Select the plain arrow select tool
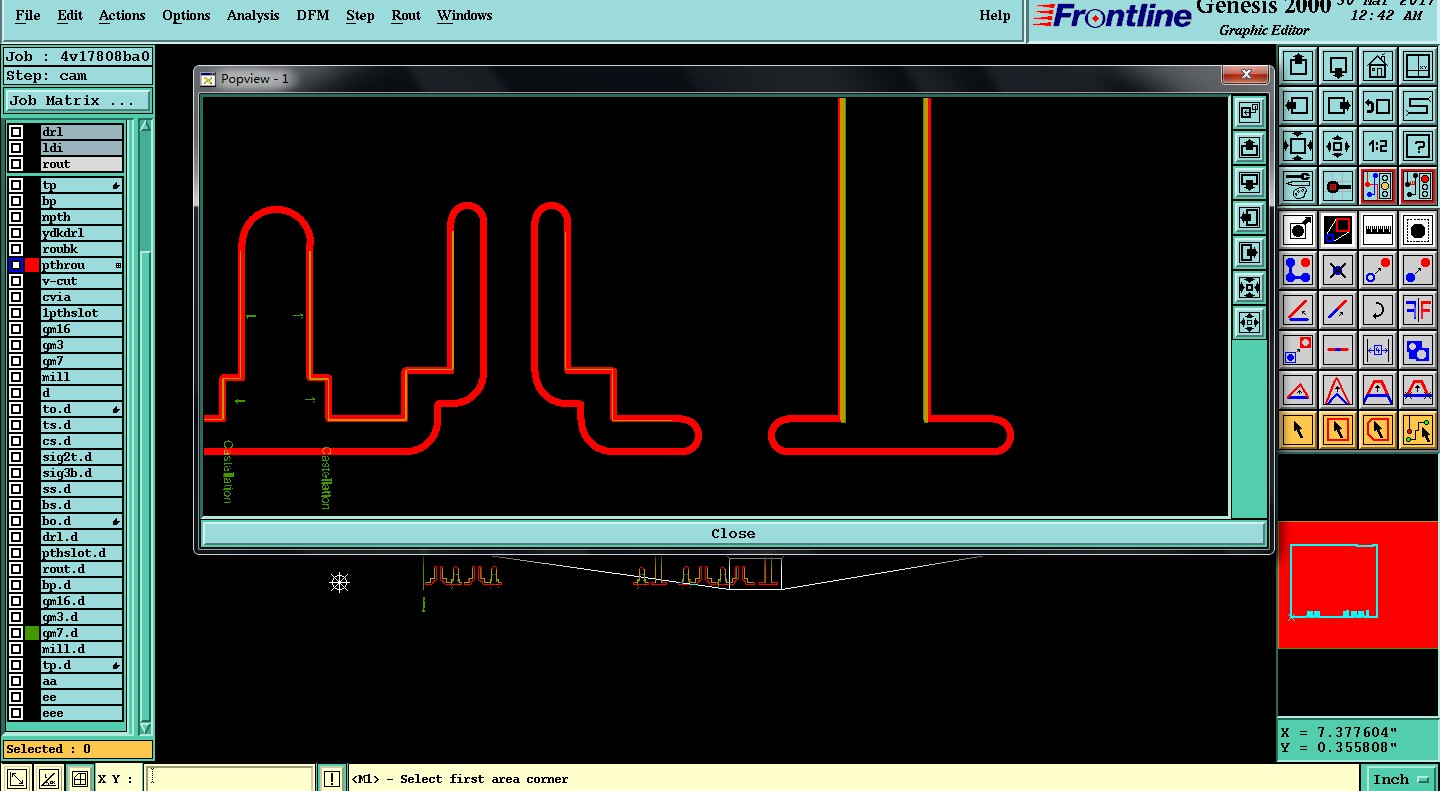Screen dimensions: 1440x791 tap(1297, 430)
